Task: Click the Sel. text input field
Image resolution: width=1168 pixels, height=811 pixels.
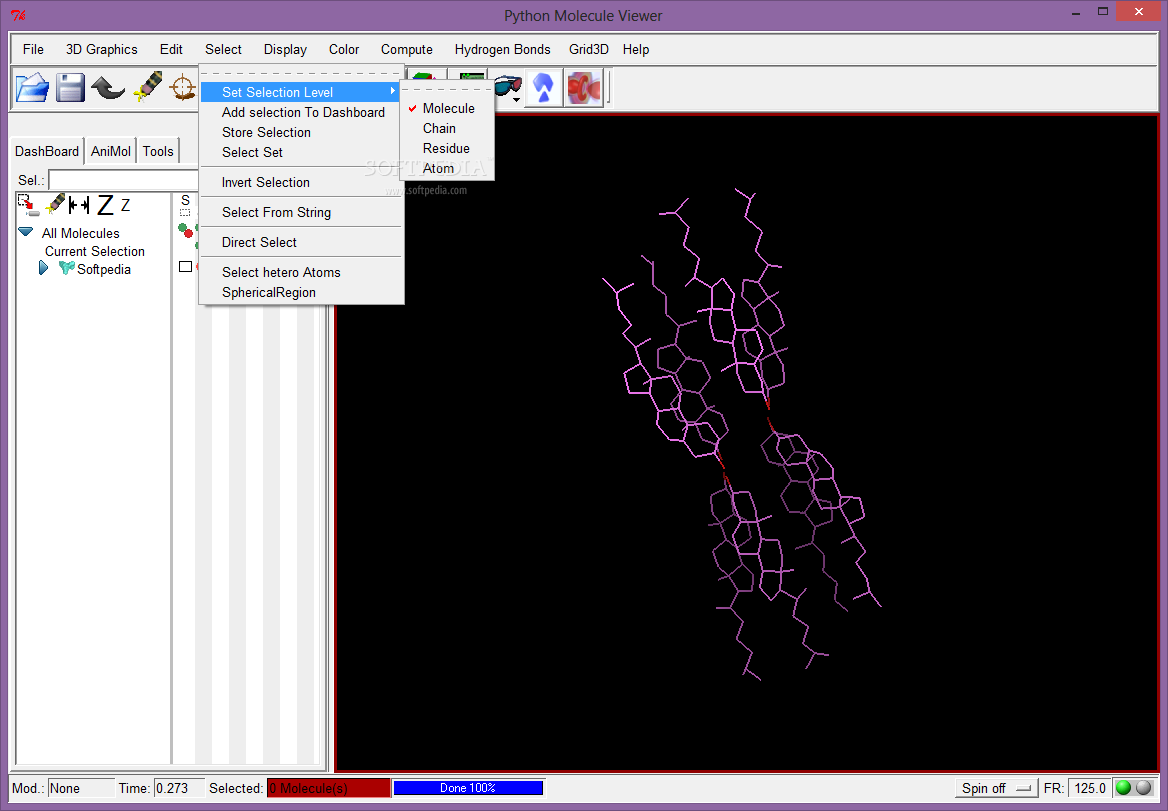Action: pyautogui.click(x=124, y=180)
